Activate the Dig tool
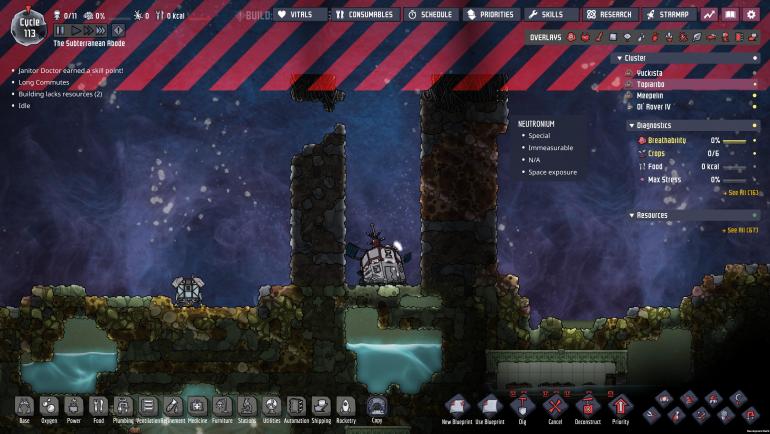The image size is (770, 434). 519,408
